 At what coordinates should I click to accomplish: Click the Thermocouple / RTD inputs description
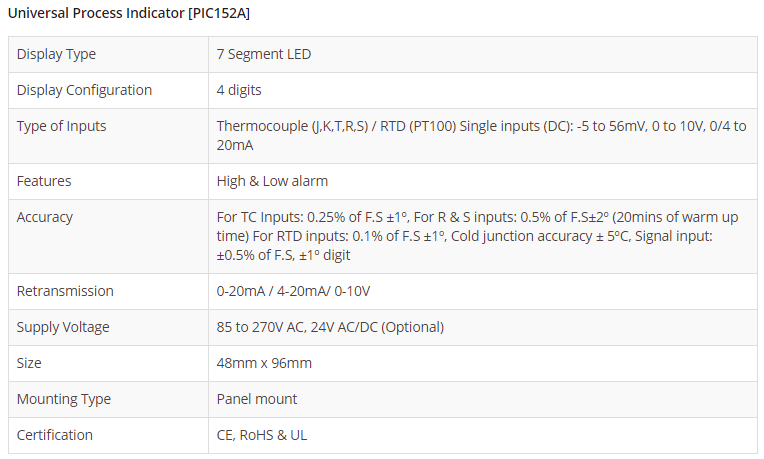click(480, 136)
